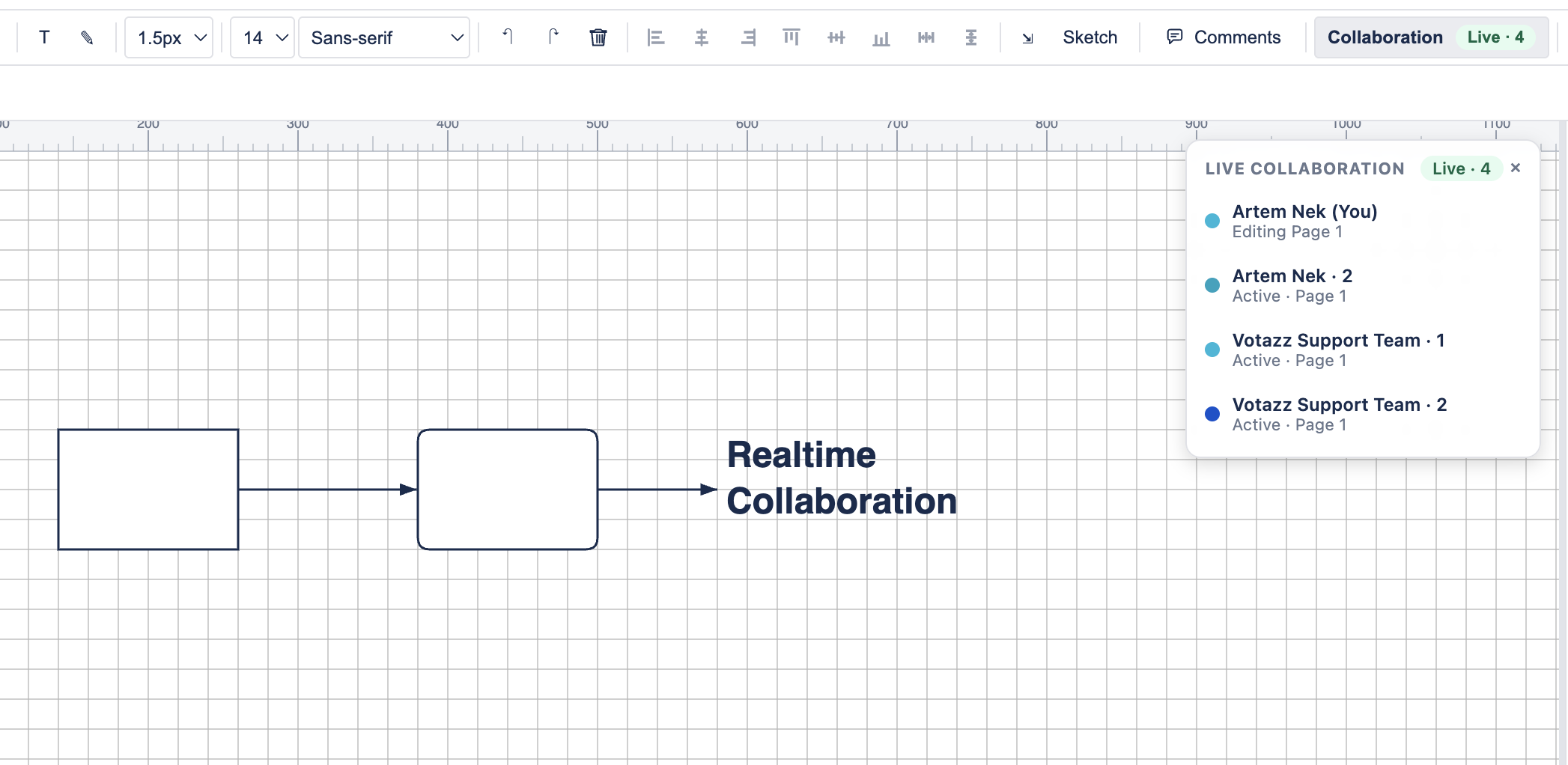
Task: Select the Realtime Collaboration text label
Action: [842, 478]
